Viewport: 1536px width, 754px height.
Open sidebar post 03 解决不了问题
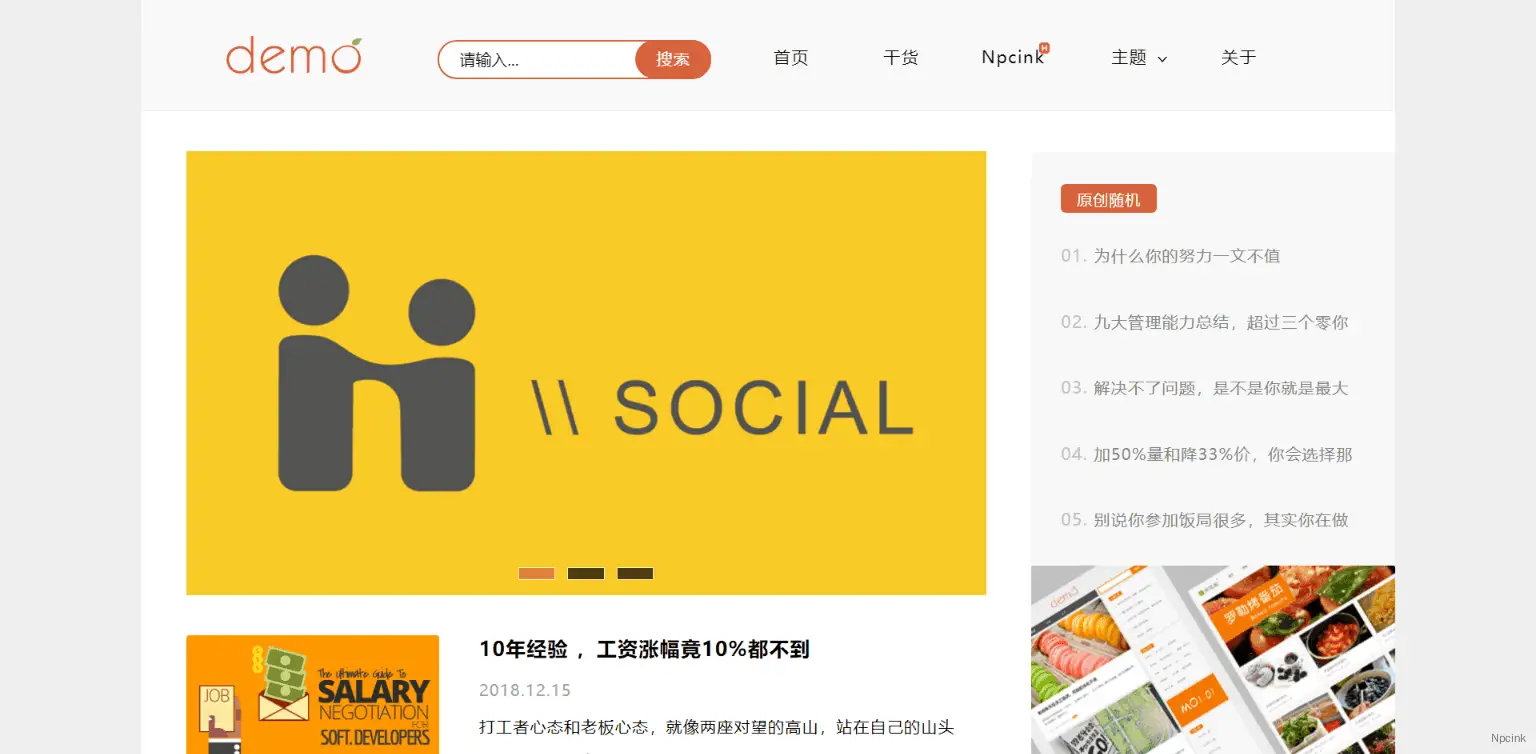point(1220,388)
